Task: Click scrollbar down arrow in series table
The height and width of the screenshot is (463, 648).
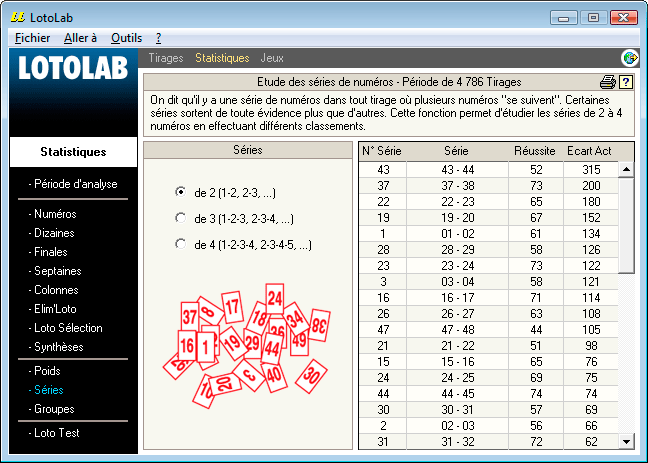Action: (x=626, y=441)
